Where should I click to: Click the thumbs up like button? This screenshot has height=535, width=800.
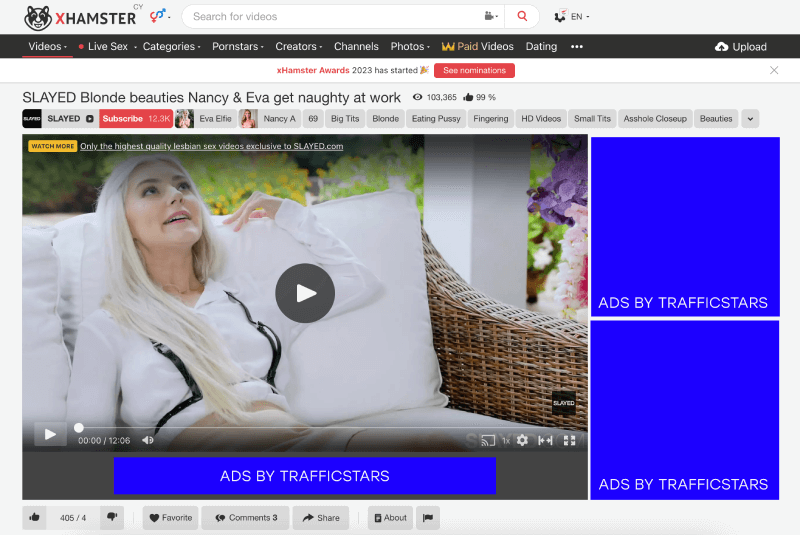coord(34,517)
